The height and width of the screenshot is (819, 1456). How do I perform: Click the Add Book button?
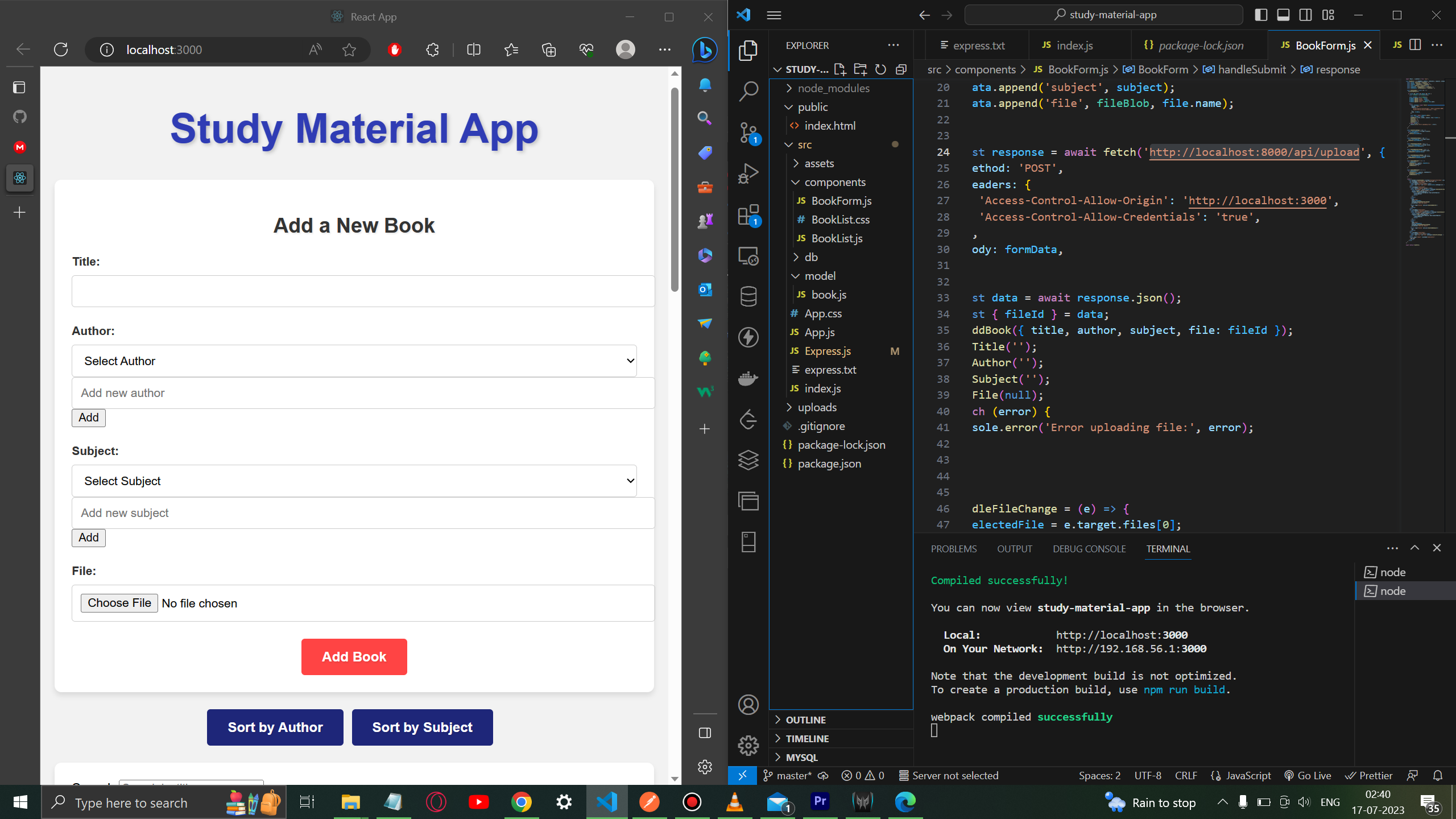pos(354,657)
